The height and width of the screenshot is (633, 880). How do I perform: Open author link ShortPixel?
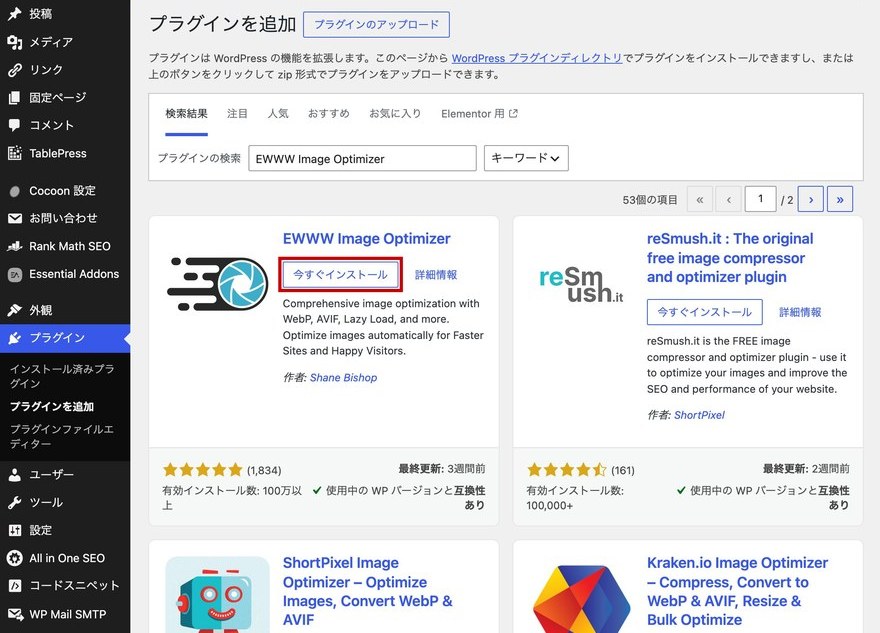[x=699, y=415]
